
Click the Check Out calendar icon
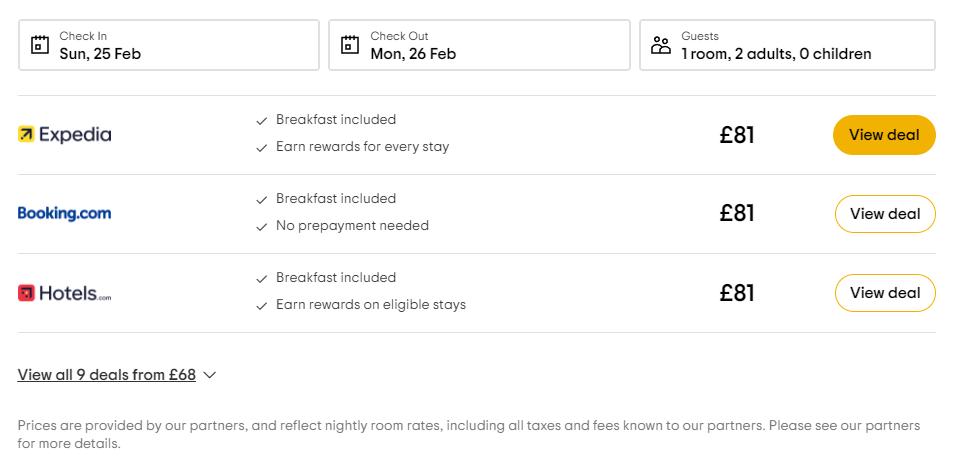[350, 45]
